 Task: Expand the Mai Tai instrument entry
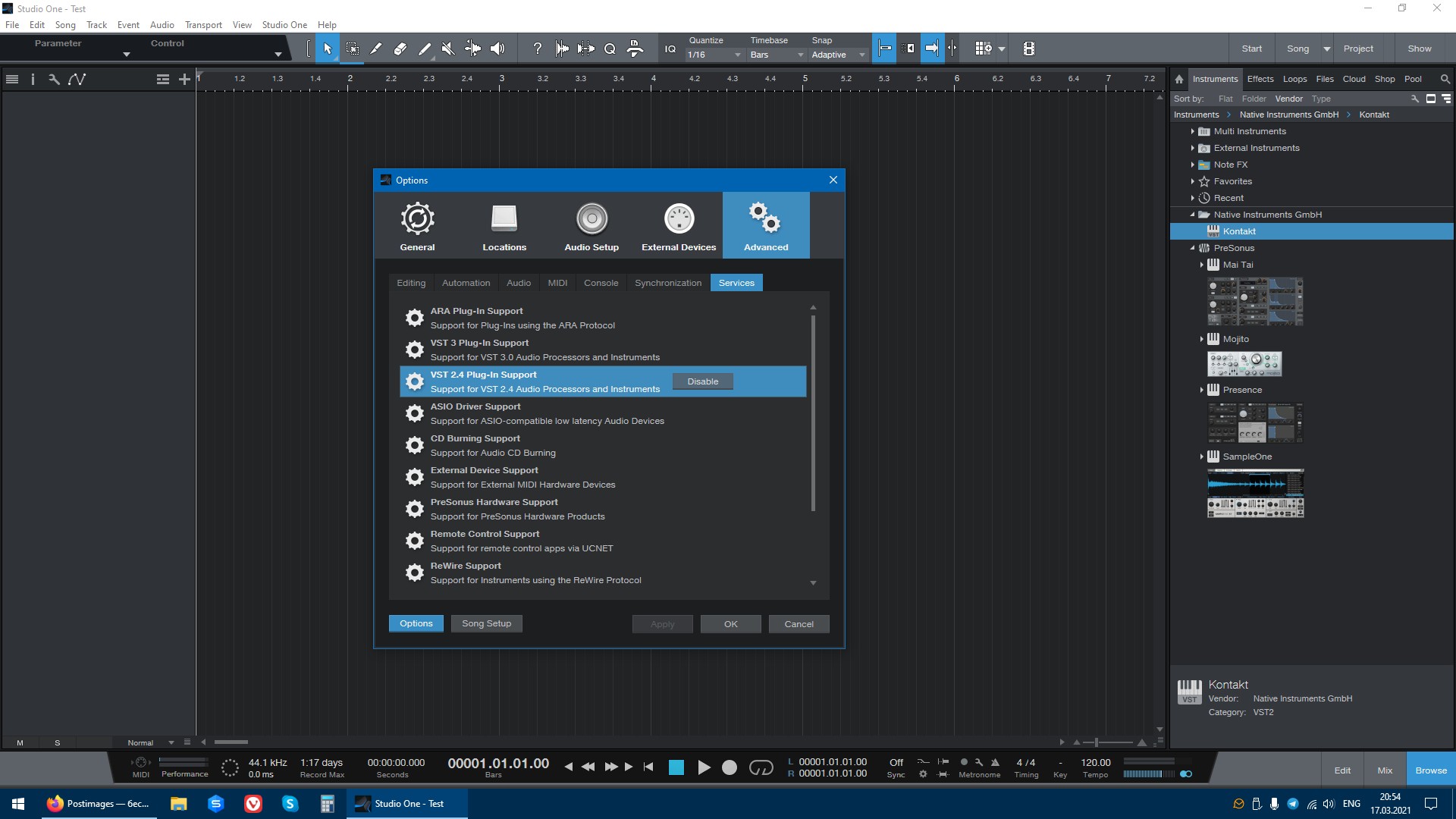tap(1202, 265)
